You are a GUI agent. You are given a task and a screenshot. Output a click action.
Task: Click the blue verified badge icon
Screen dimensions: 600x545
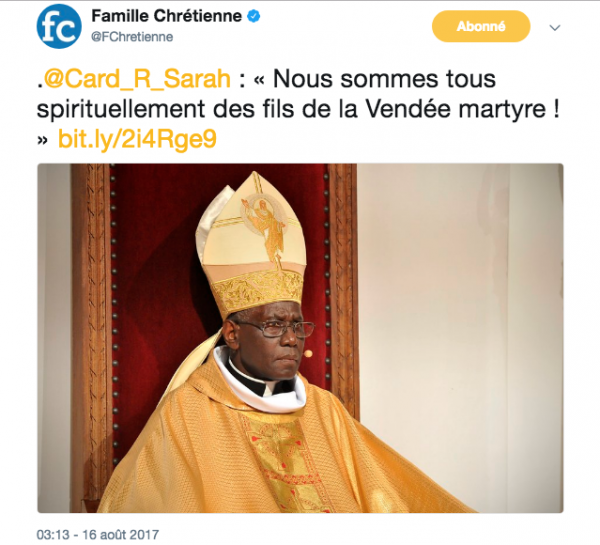click(253, 16)
